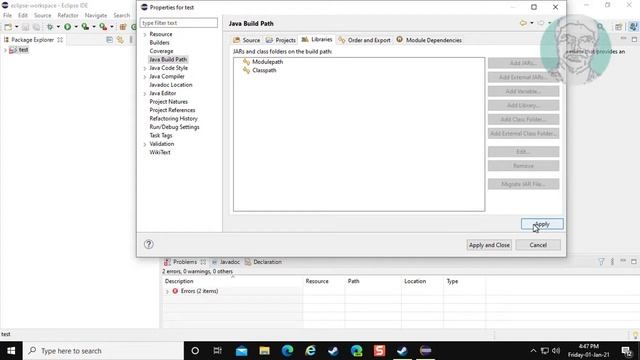Click the Open Perspective icon at the top right
Viewport: 640px width, 360px height.
point(619,27)
